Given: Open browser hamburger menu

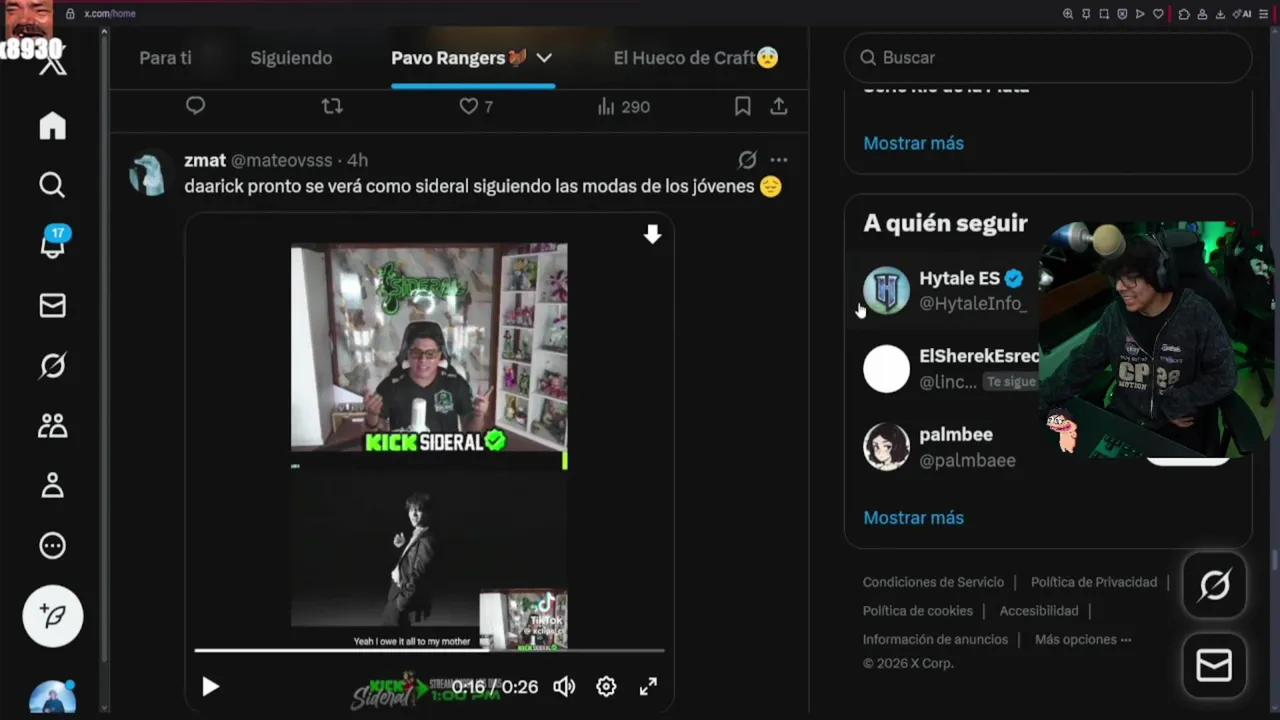Looking at the screenshot, I should [1265, 13].
